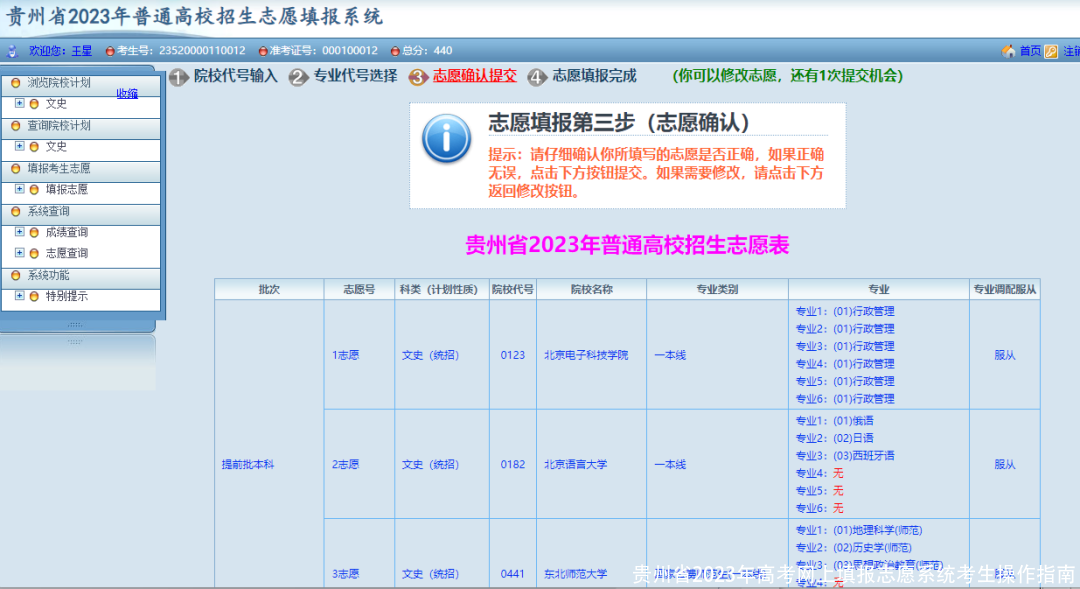Click the orange sphere icon beside 填报志愿

(34, 188)
